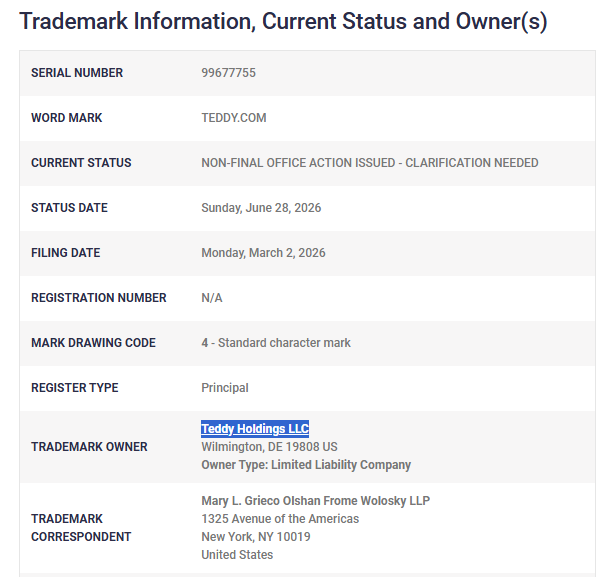Click the '4 - Standard character mark' value
The height and width of the screenshot is (577, 607).
coord(276,343)
